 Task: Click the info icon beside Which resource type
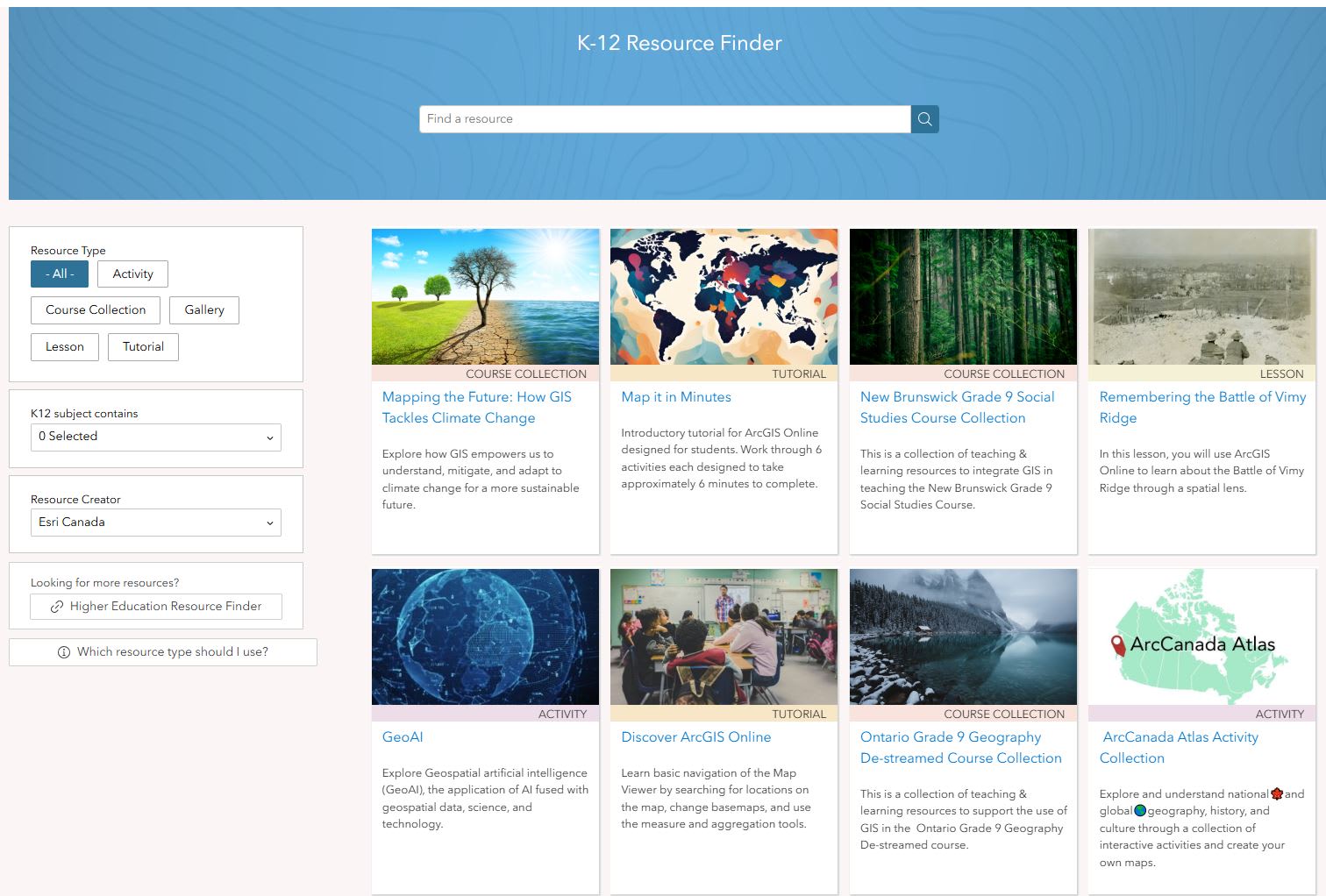click(63, 652)
